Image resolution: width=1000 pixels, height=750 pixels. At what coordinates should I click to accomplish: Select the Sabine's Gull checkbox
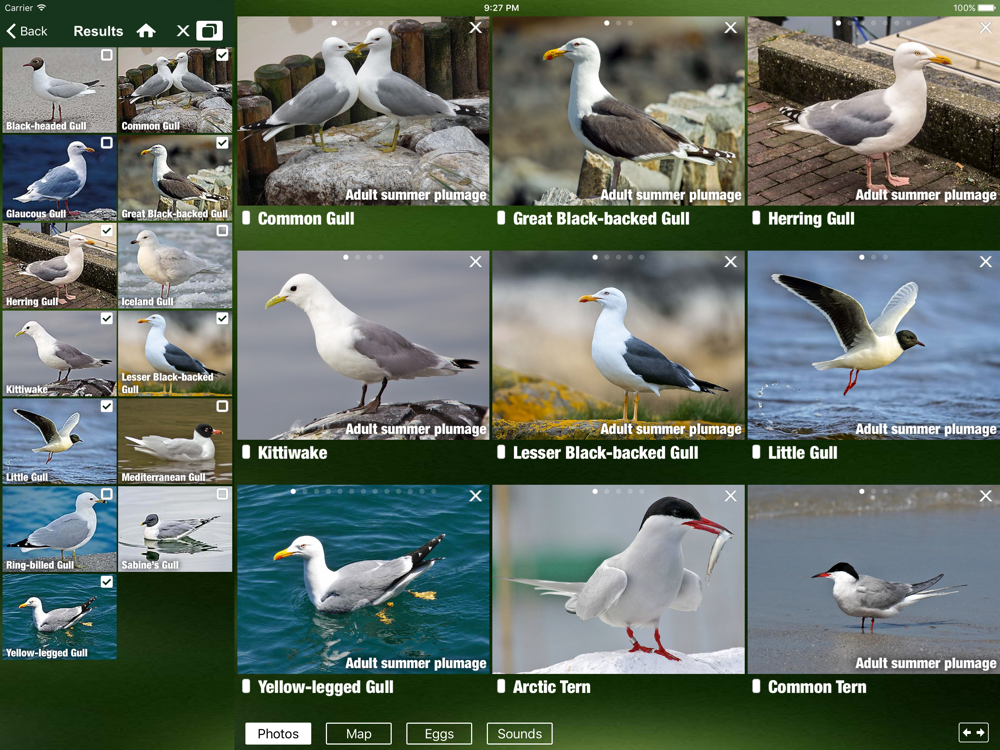tap(222, 494)
